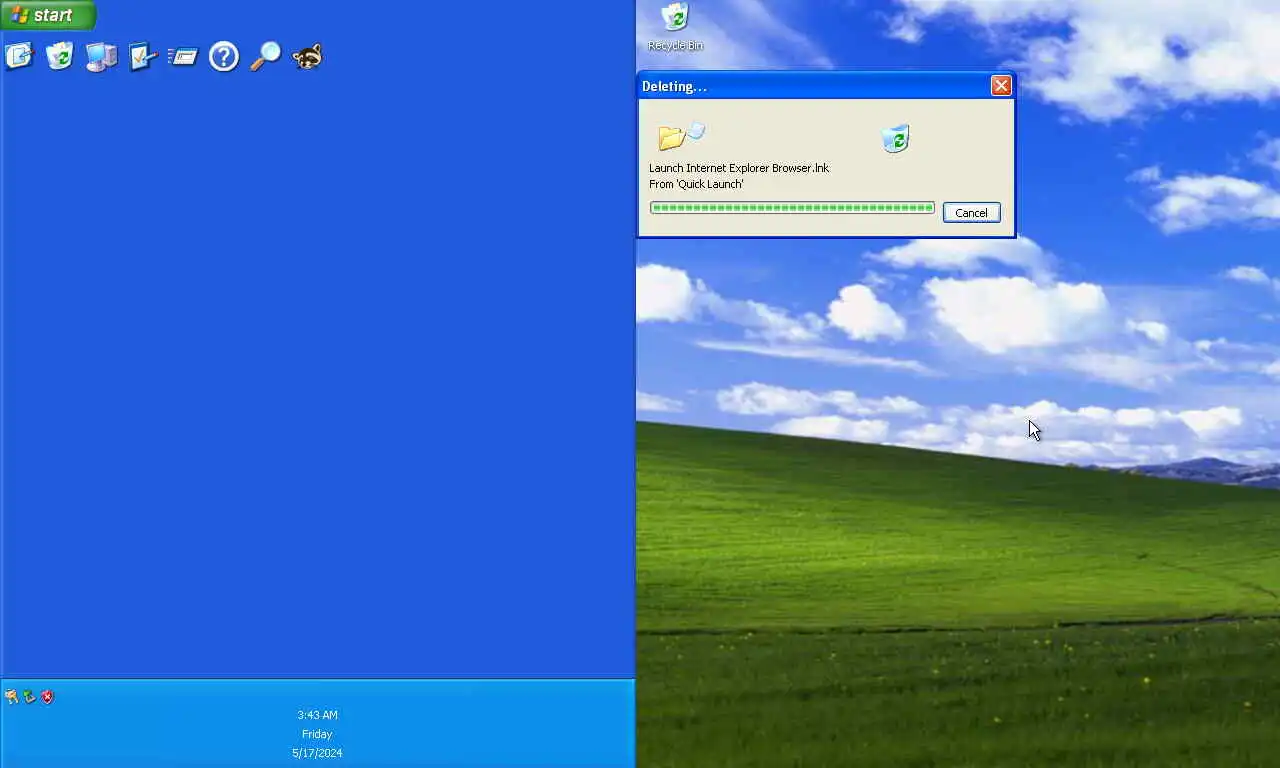
Task: Launch My Computer from the quick launch bar
Action: pos(101,56)
